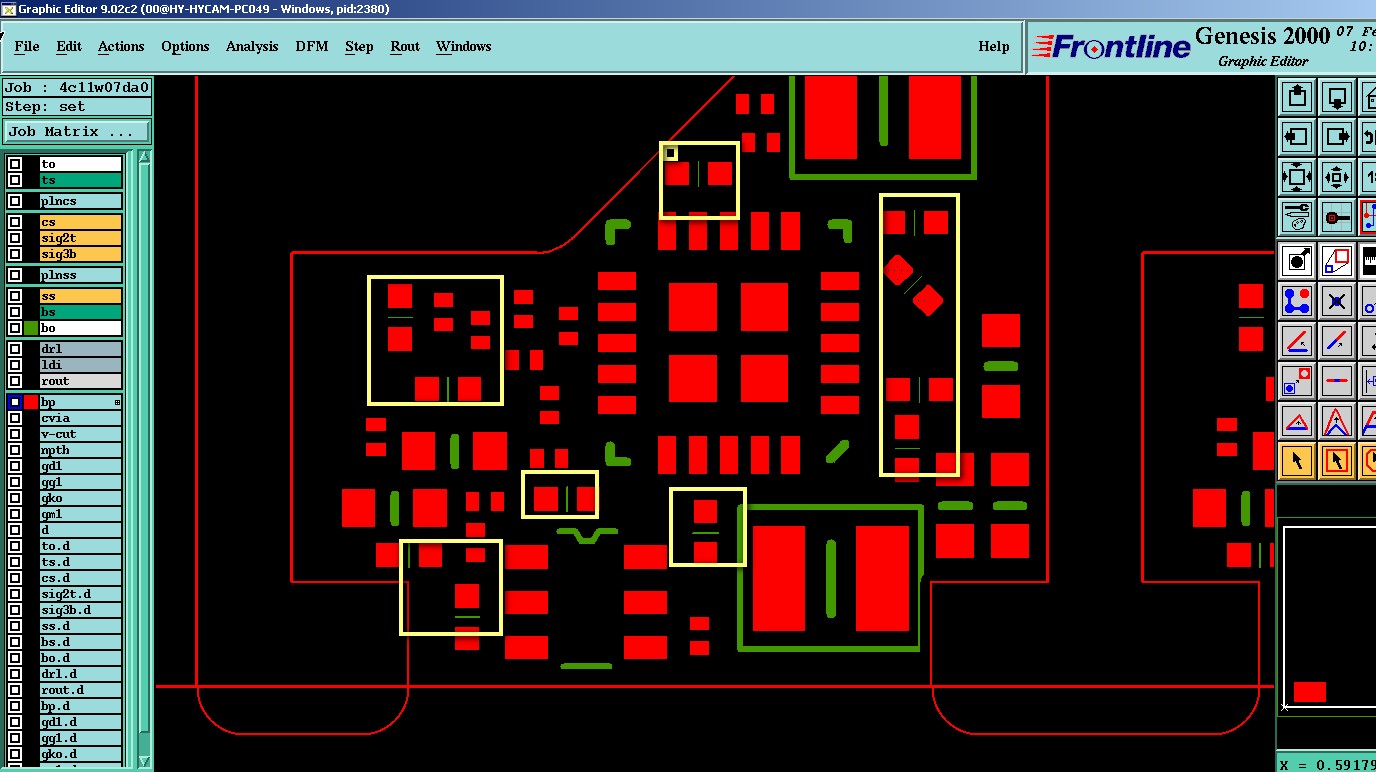Toggle the 'plncs' layer checkbox

pyautogui.click(x=15, y=201)
